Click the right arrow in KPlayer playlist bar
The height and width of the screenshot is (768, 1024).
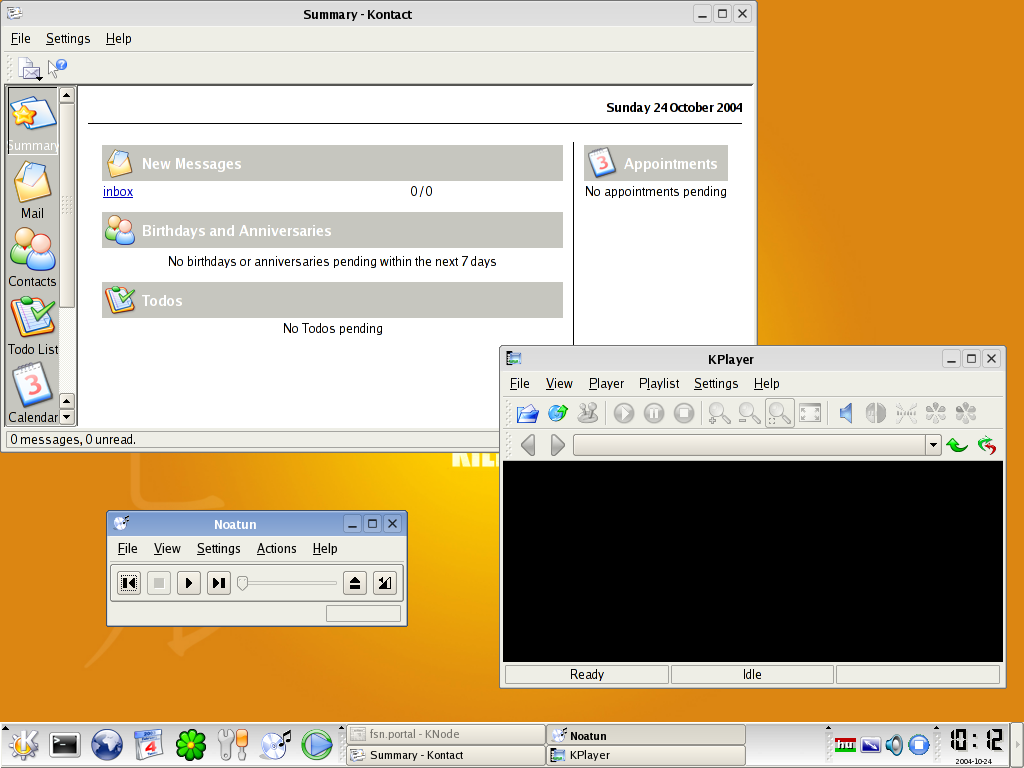pos(557,445)
